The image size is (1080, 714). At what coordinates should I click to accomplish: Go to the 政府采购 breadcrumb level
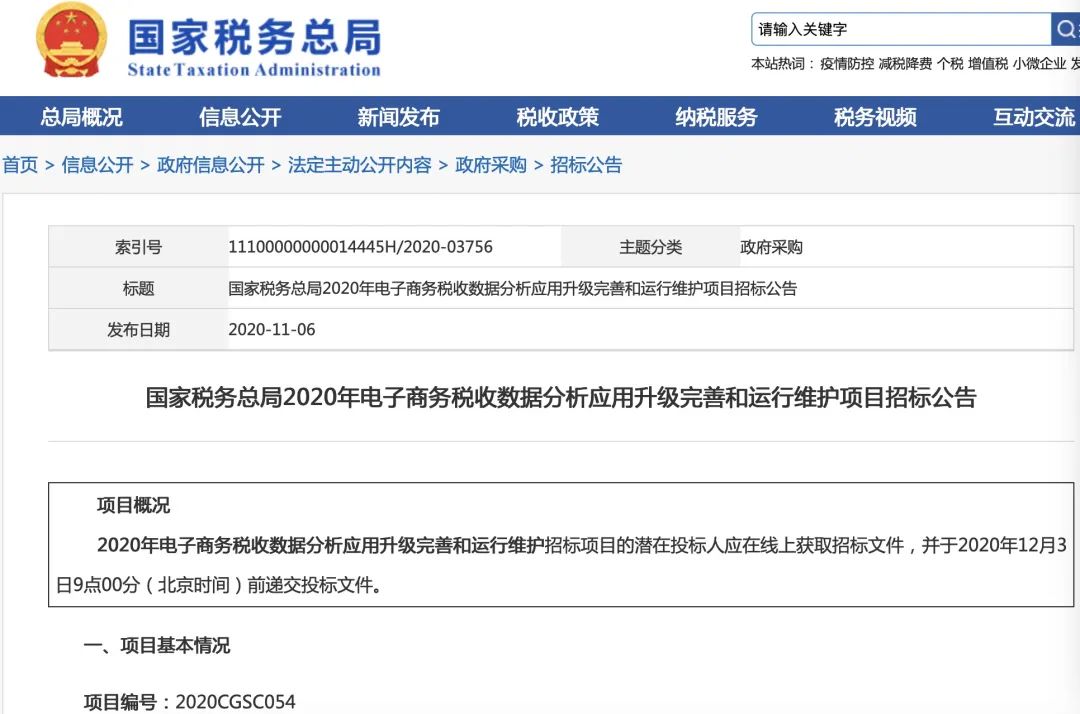[x=491, y=165]
